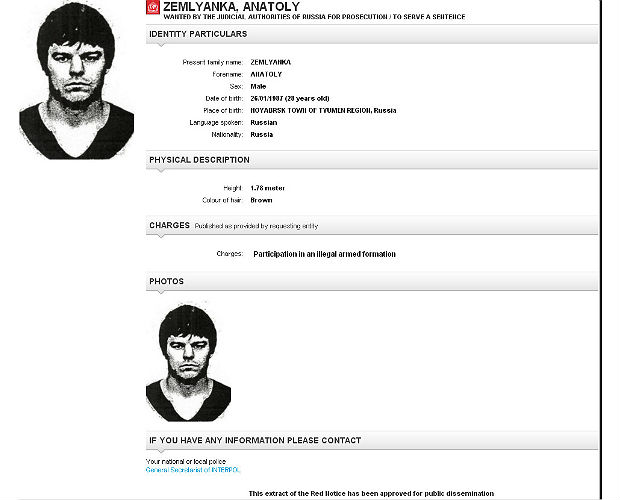Viewport: 620px width, 500px height.
Task: Open the smaller photo under Photos section
Action: coord(188,362)
